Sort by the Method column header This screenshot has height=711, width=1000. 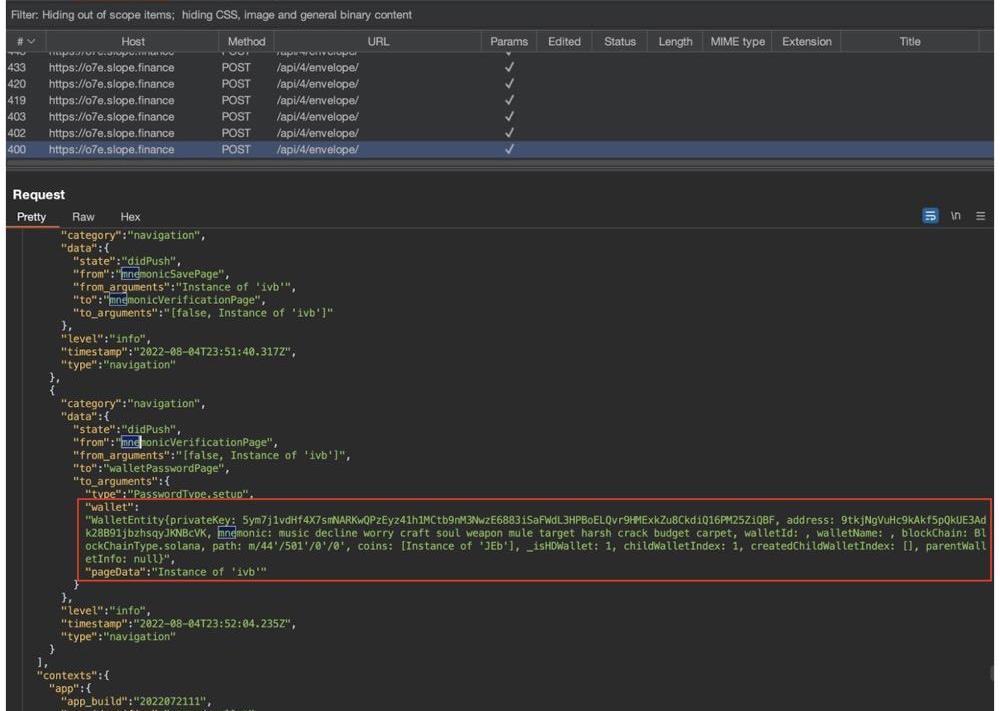click(246, 41)
